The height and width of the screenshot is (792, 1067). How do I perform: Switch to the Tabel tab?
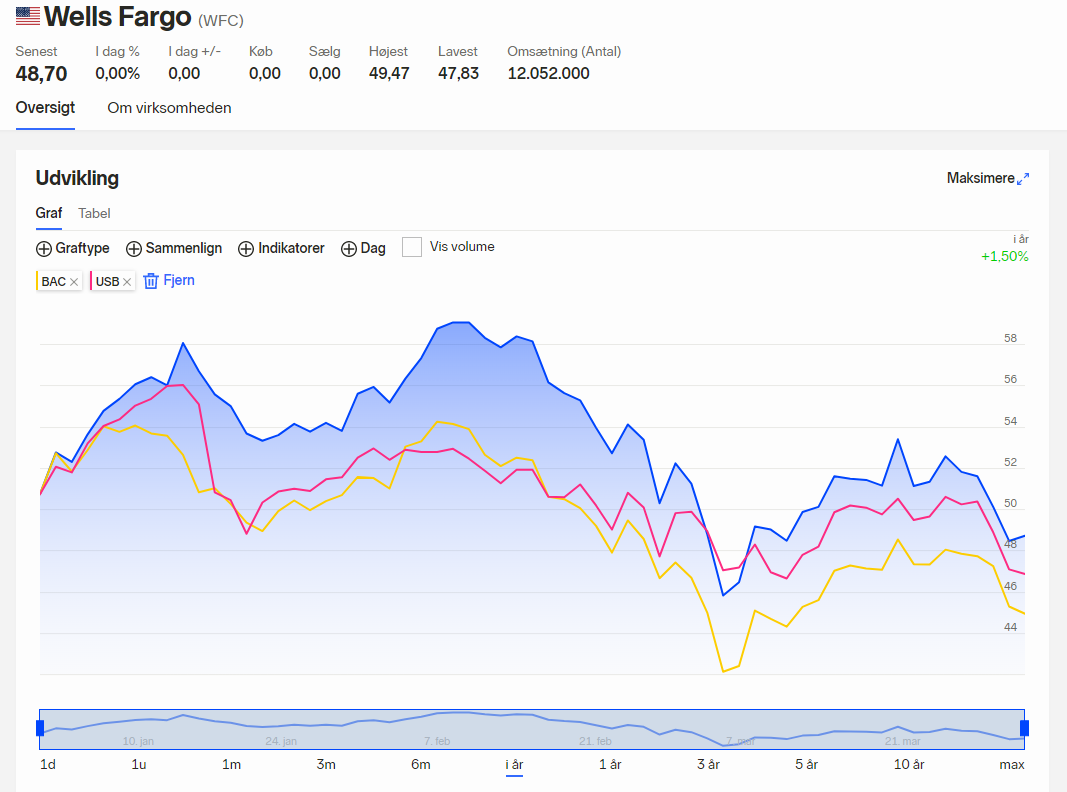[x=94, y=213]
